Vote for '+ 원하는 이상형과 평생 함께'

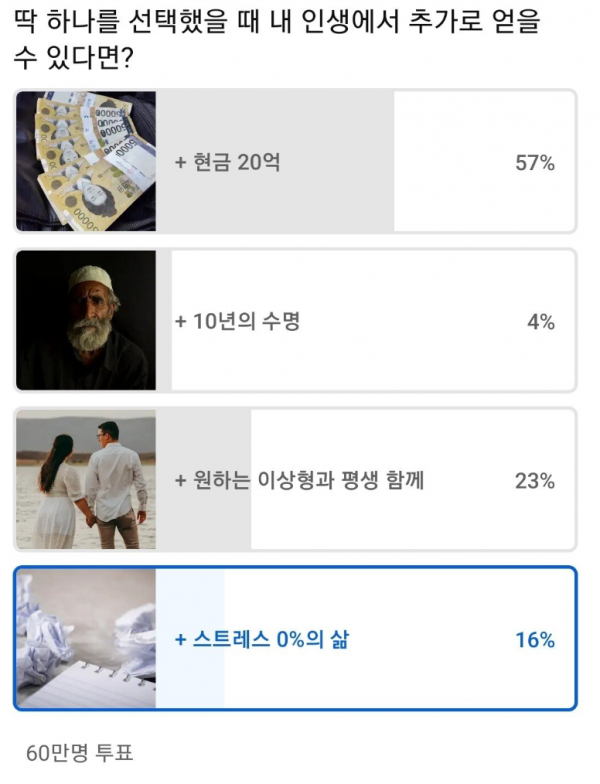[300, 481]
